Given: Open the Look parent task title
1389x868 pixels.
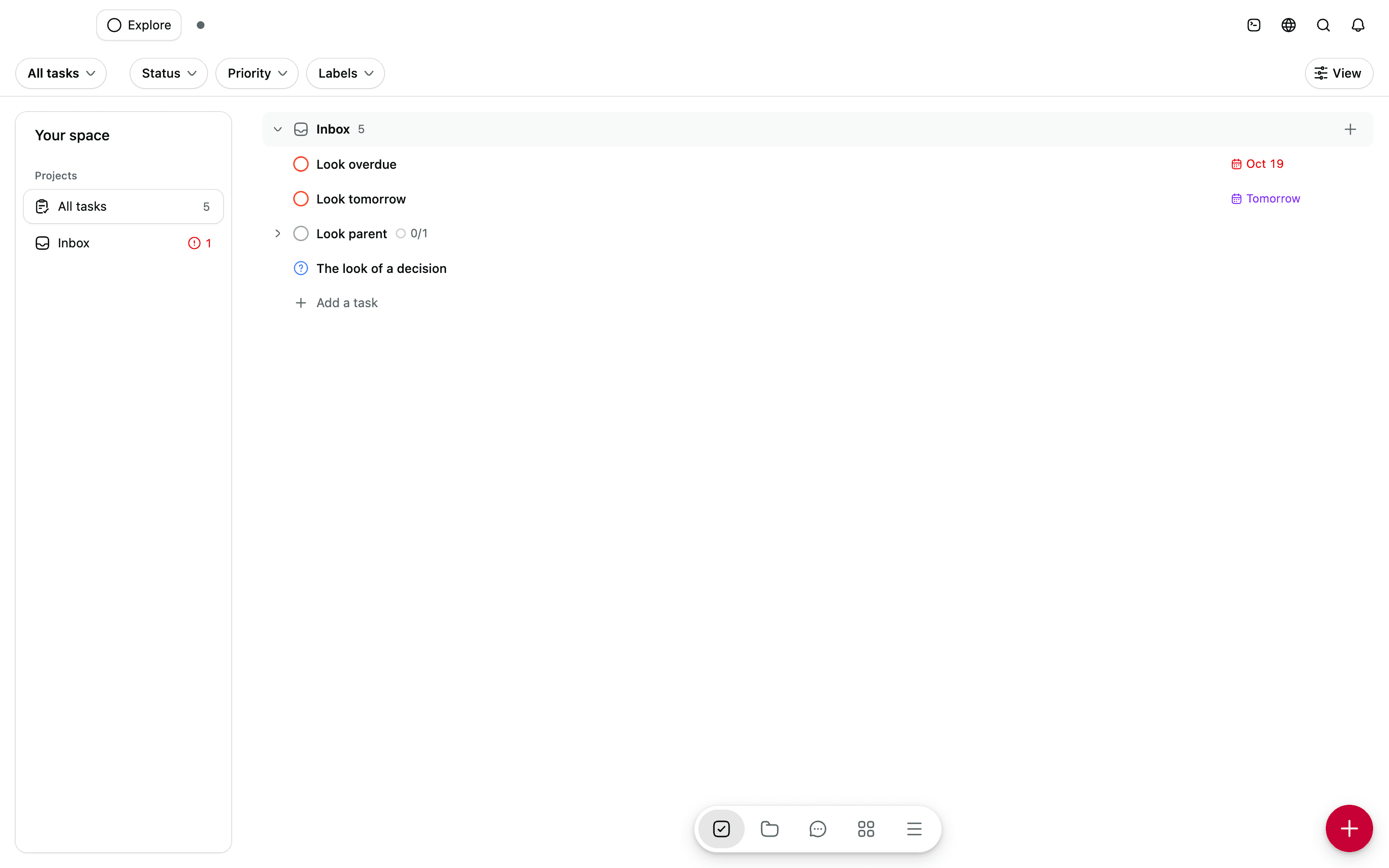Looking at the screenshot, I should point(351,234).
